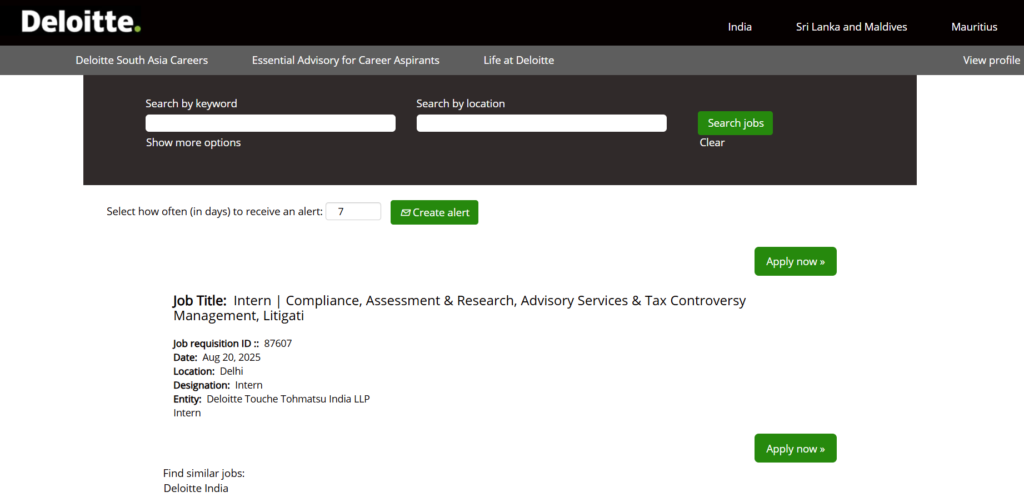Click the Clear search link

pos(712,142)
